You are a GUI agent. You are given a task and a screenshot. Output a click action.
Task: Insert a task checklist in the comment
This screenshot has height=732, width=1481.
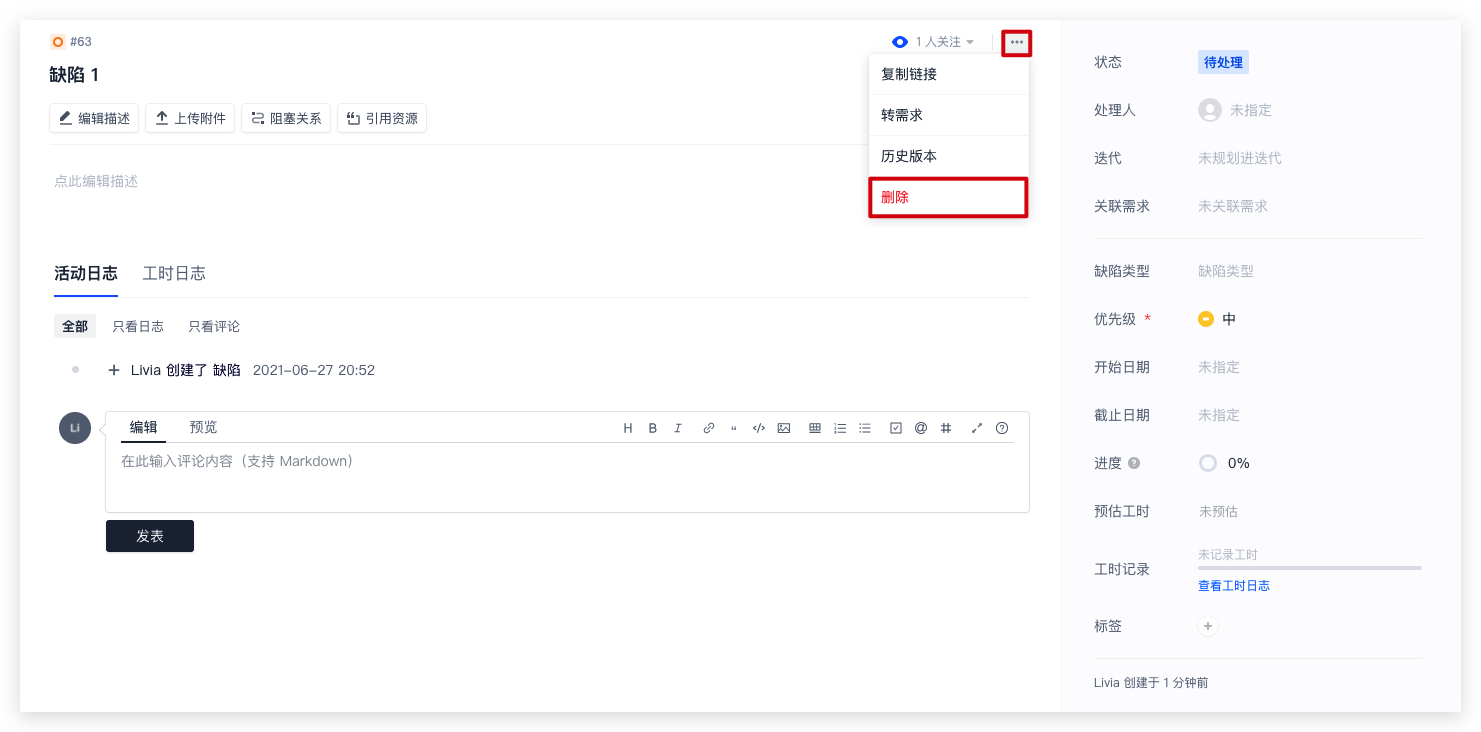(x=896, y=428)
